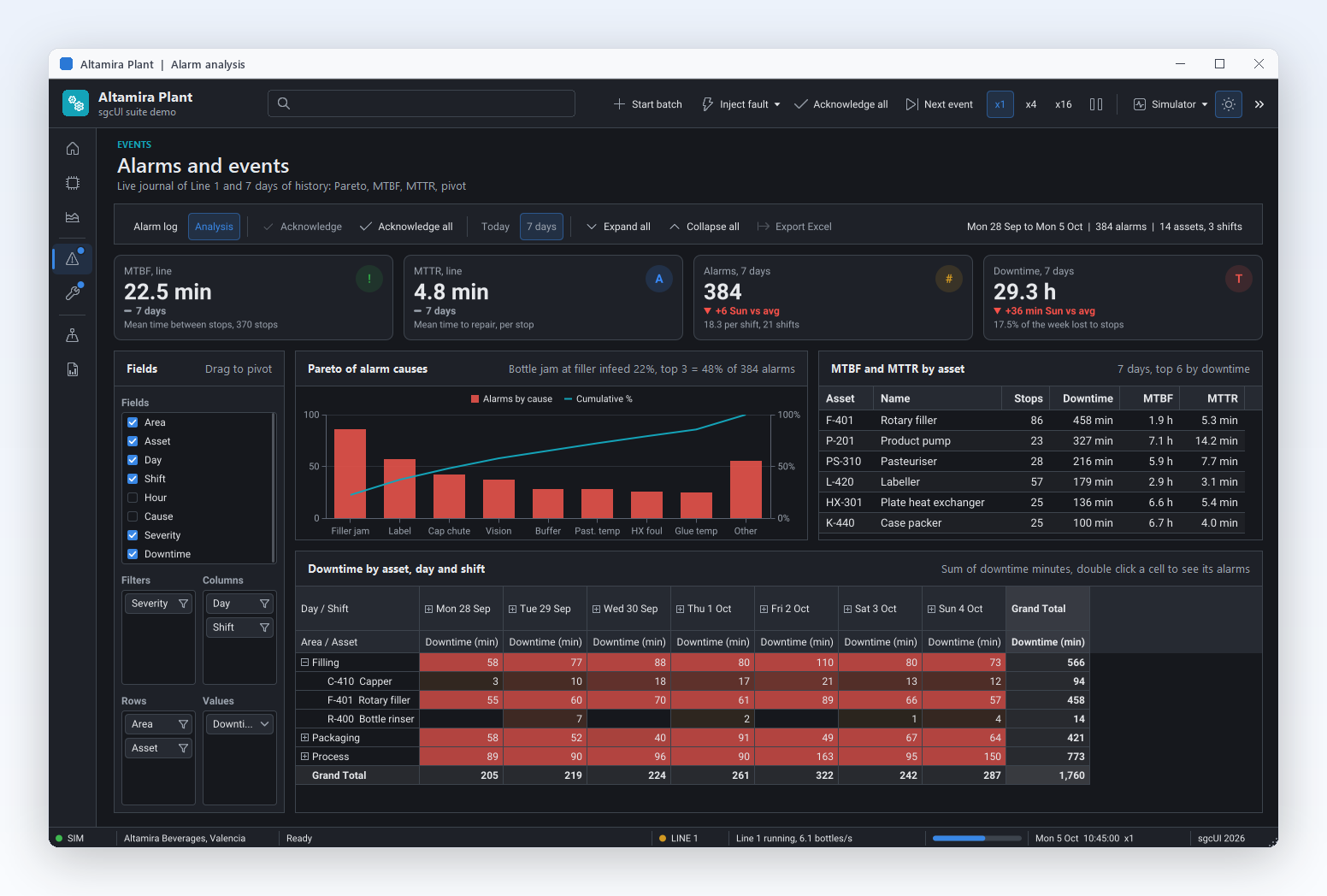
Task: Select the 7 days range
Action: [x=541, y=227]
